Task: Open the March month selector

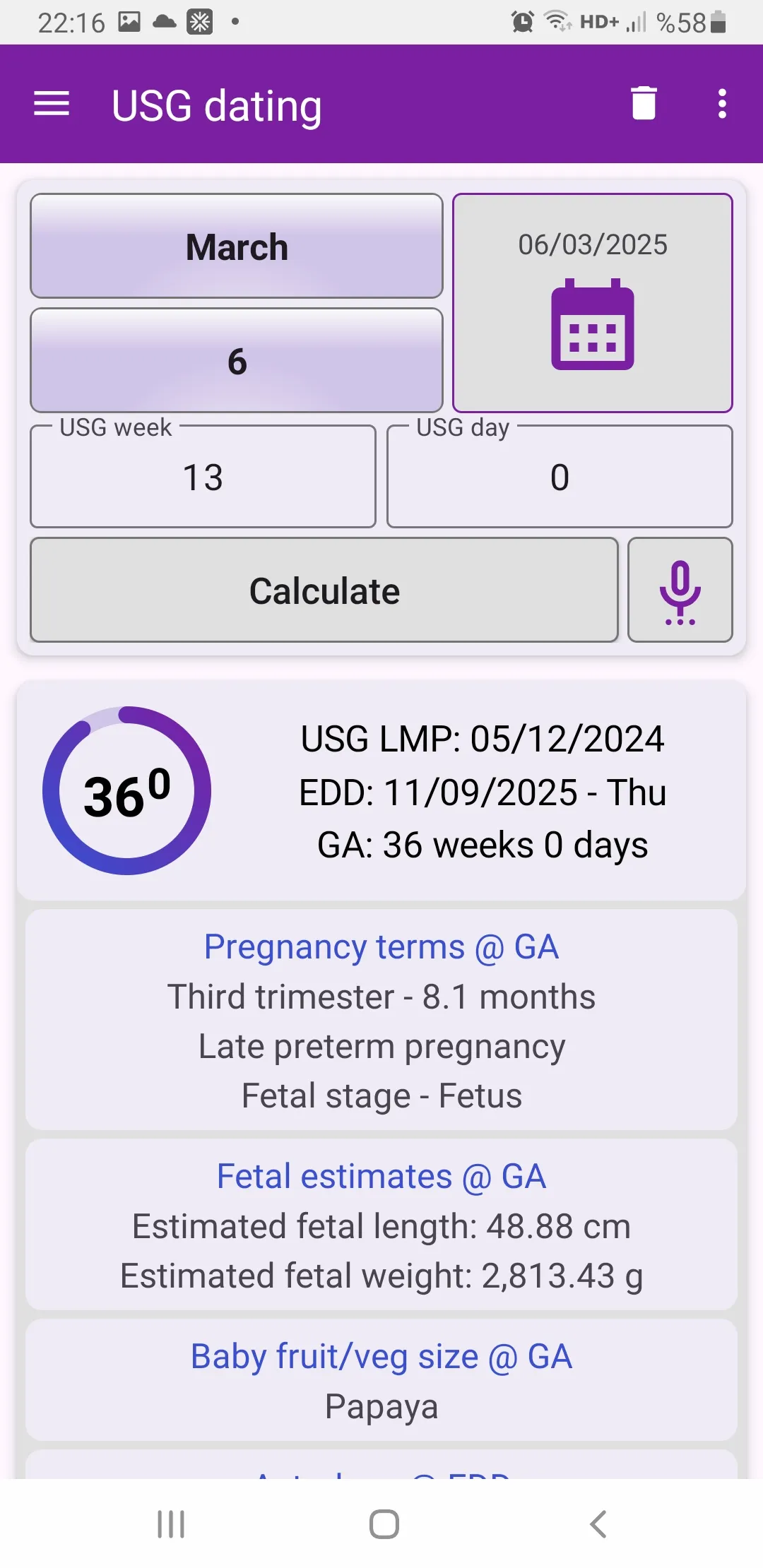Action: [237, 247]
